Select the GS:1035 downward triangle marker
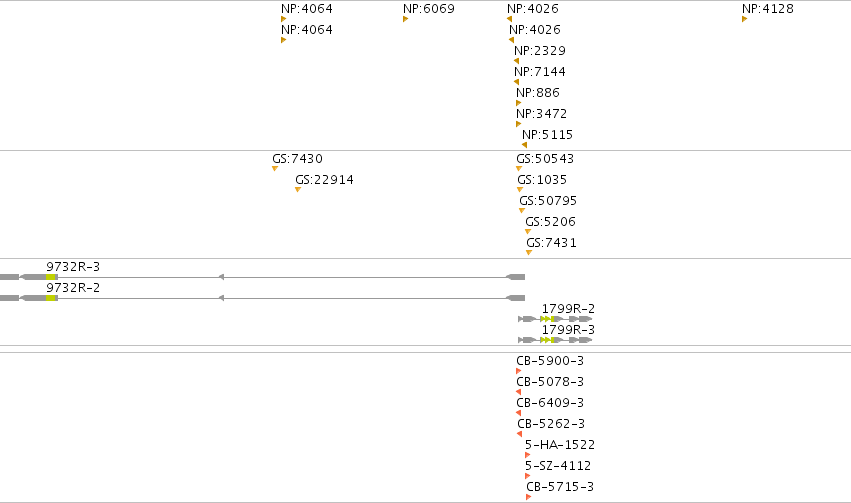 click(x=520, y=189)
